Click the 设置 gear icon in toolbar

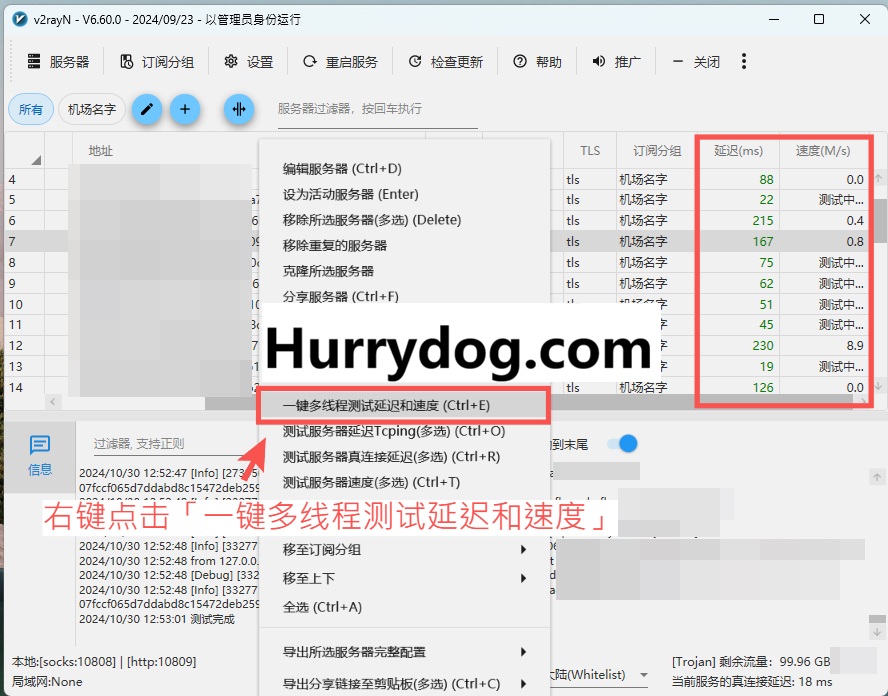(231, 62)
